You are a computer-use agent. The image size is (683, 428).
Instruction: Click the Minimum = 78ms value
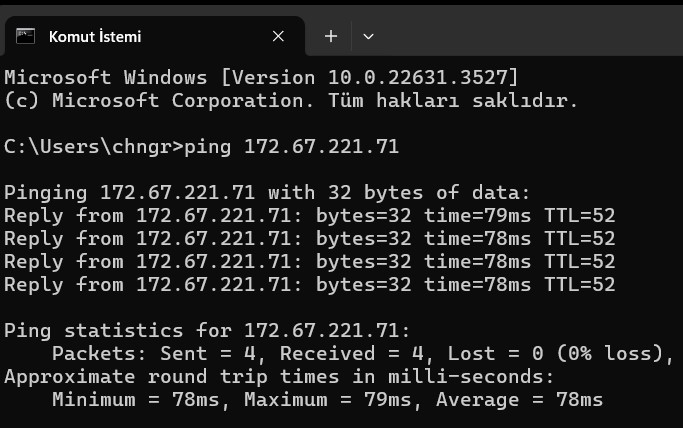(135, 400)
